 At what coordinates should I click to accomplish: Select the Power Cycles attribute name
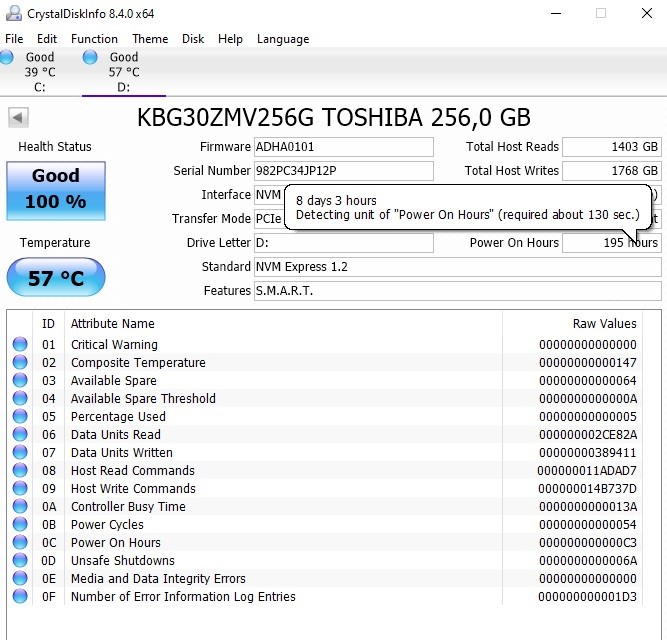[x=107, y=524]
